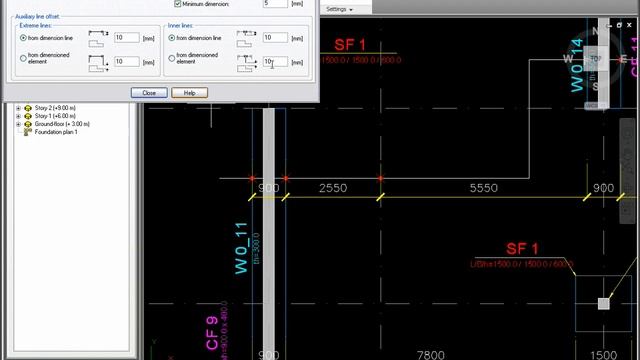Click the Ground-floor level icon
The height and width of the screenshot is (360, 640).
tap(28, 124)
